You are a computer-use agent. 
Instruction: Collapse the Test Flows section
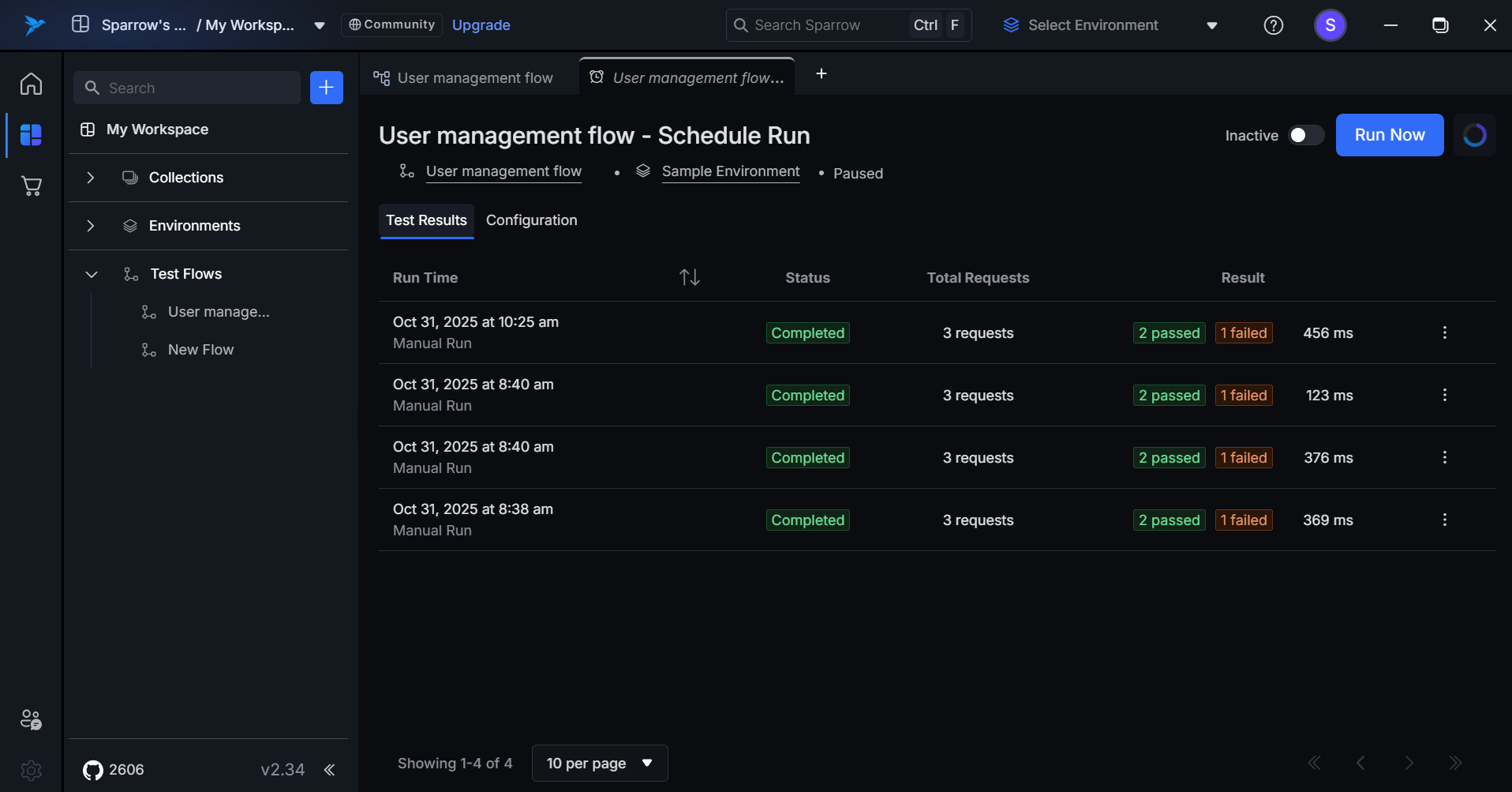[x=91, y=274]
